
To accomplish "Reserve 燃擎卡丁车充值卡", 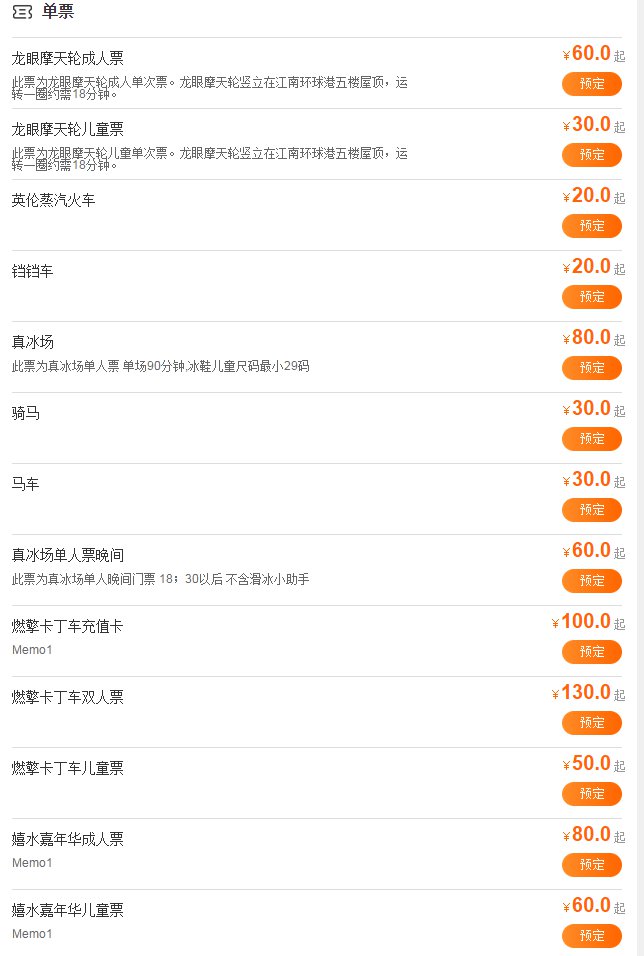I will pyautogui.click(x=592, y=651).
